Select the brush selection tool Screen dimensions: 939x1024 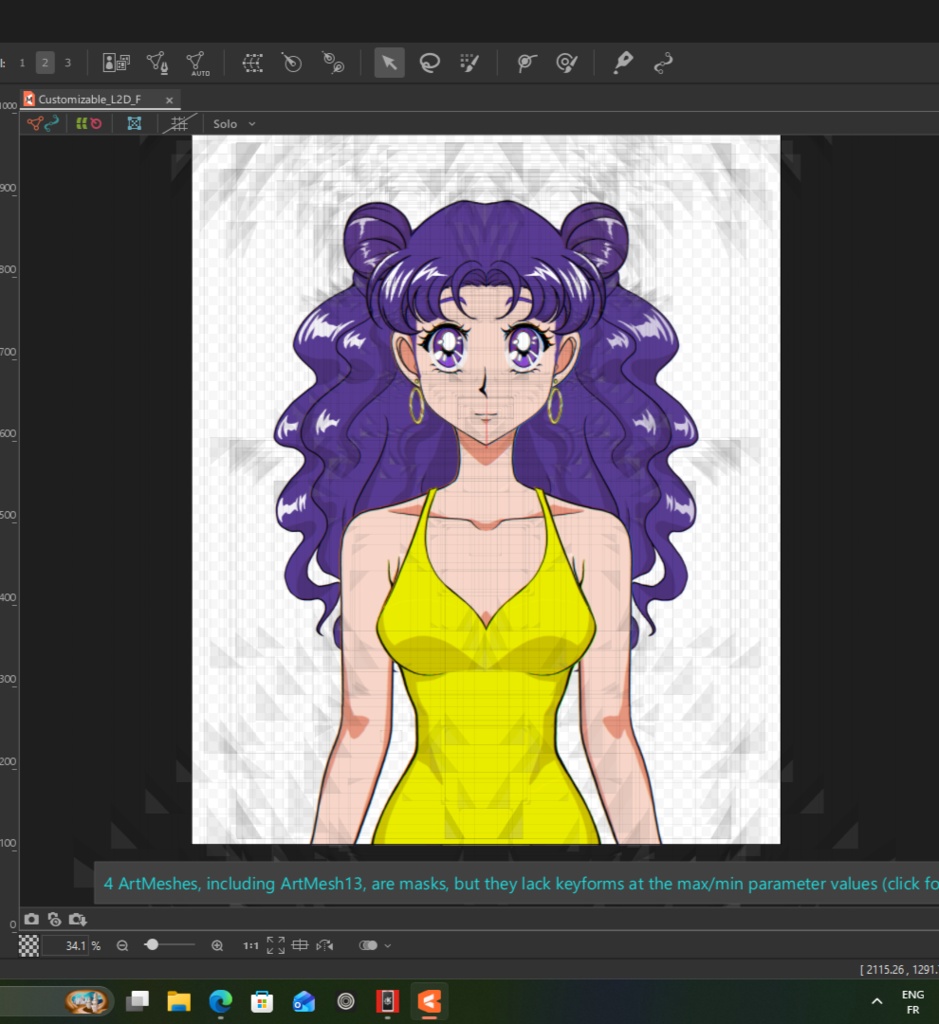pos(469,63)
